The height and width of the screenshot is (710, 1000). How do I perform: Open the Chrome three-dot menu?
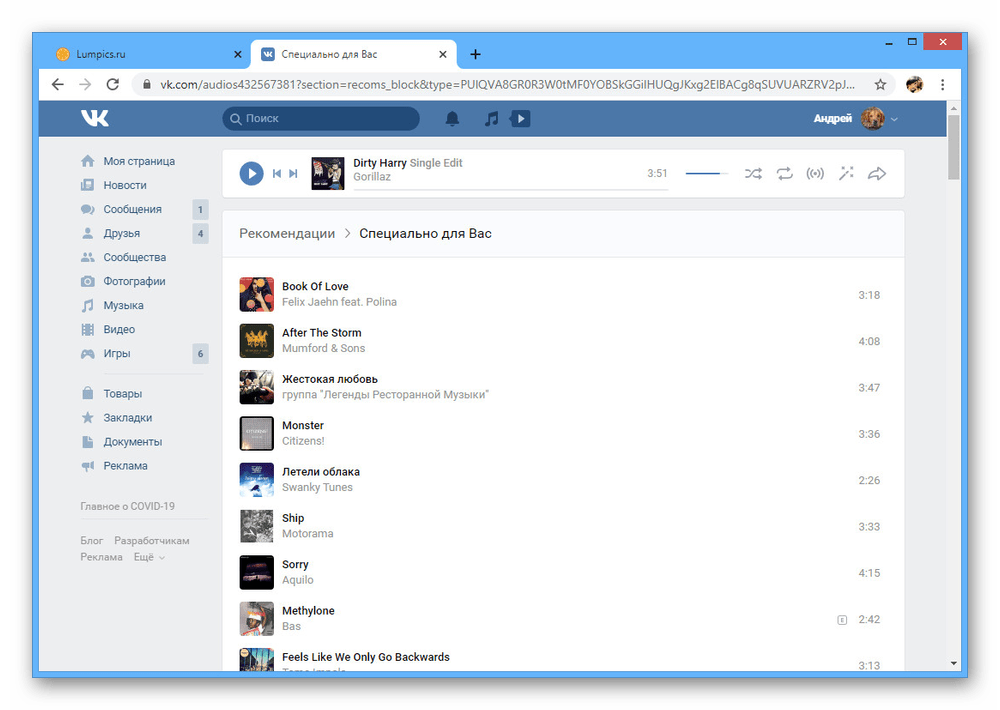tap(943, 84)
